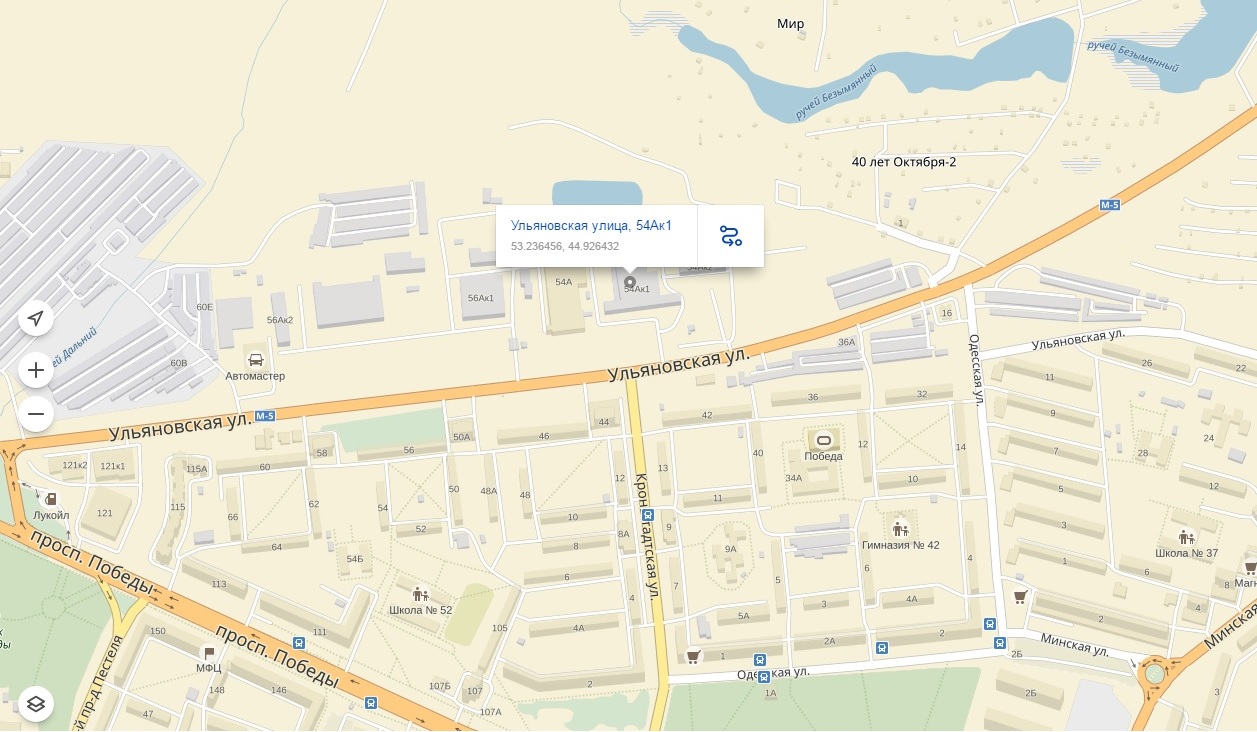
Task: Click the bus stop icon beside Минская ул.
Action: (1000, 642)
